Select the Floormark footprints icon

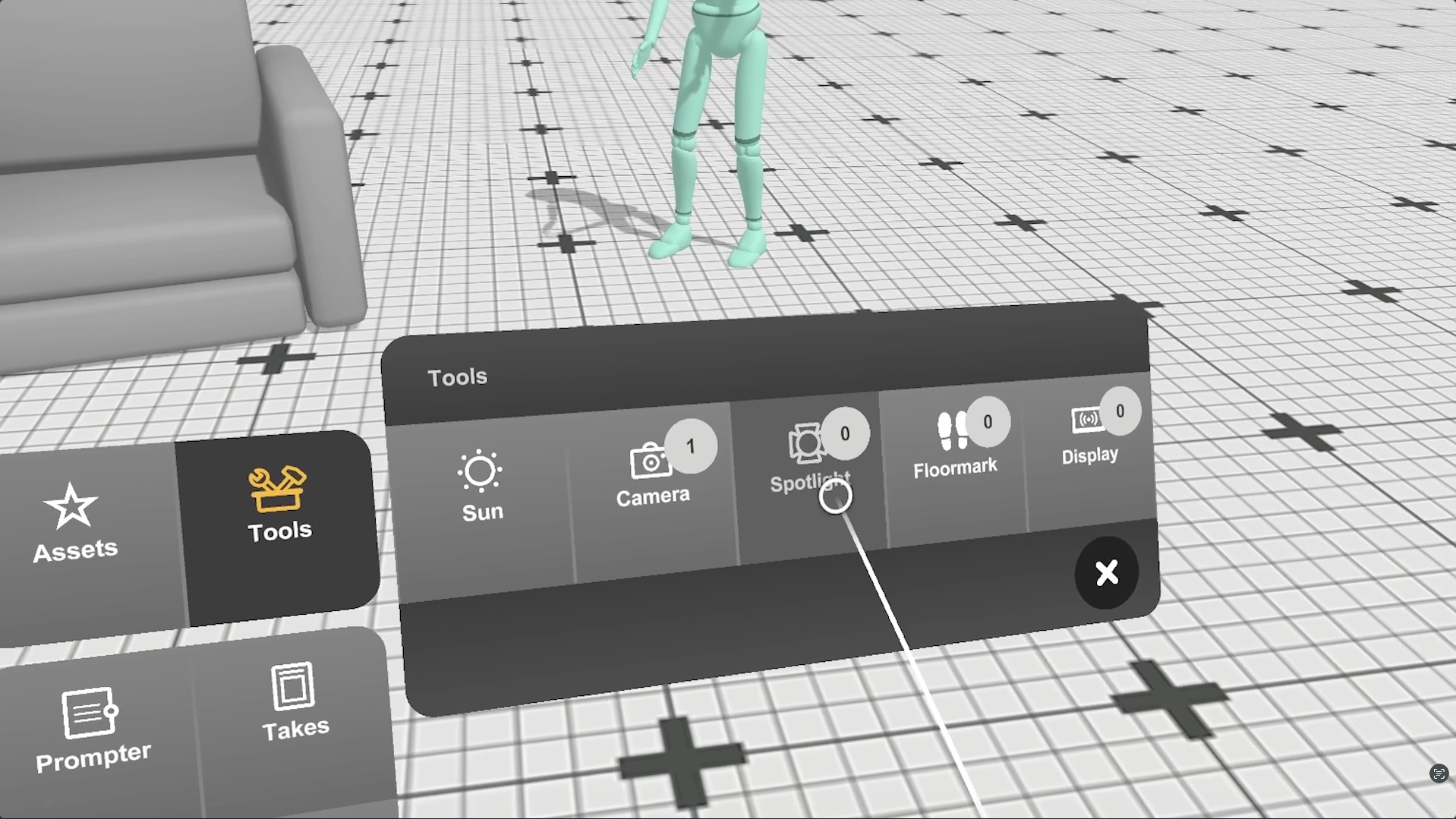(951, 430)
